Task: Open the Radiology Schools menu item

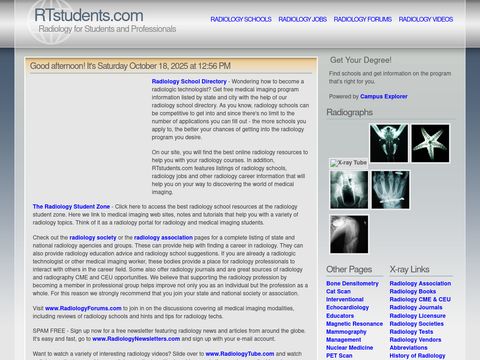Action: 241,19
